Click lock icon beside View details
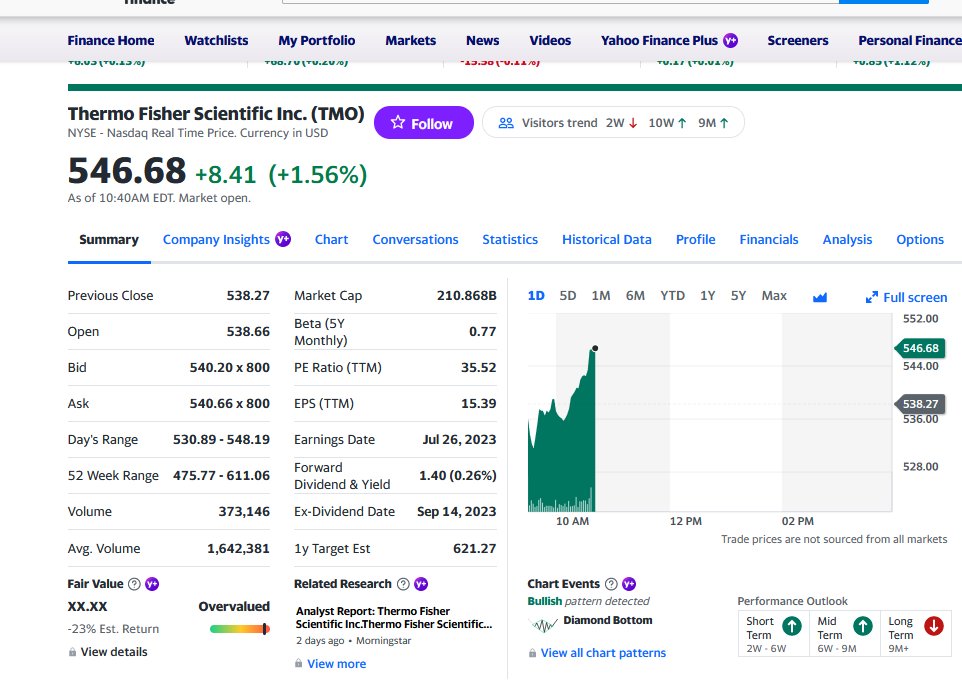 coord(72,652)
